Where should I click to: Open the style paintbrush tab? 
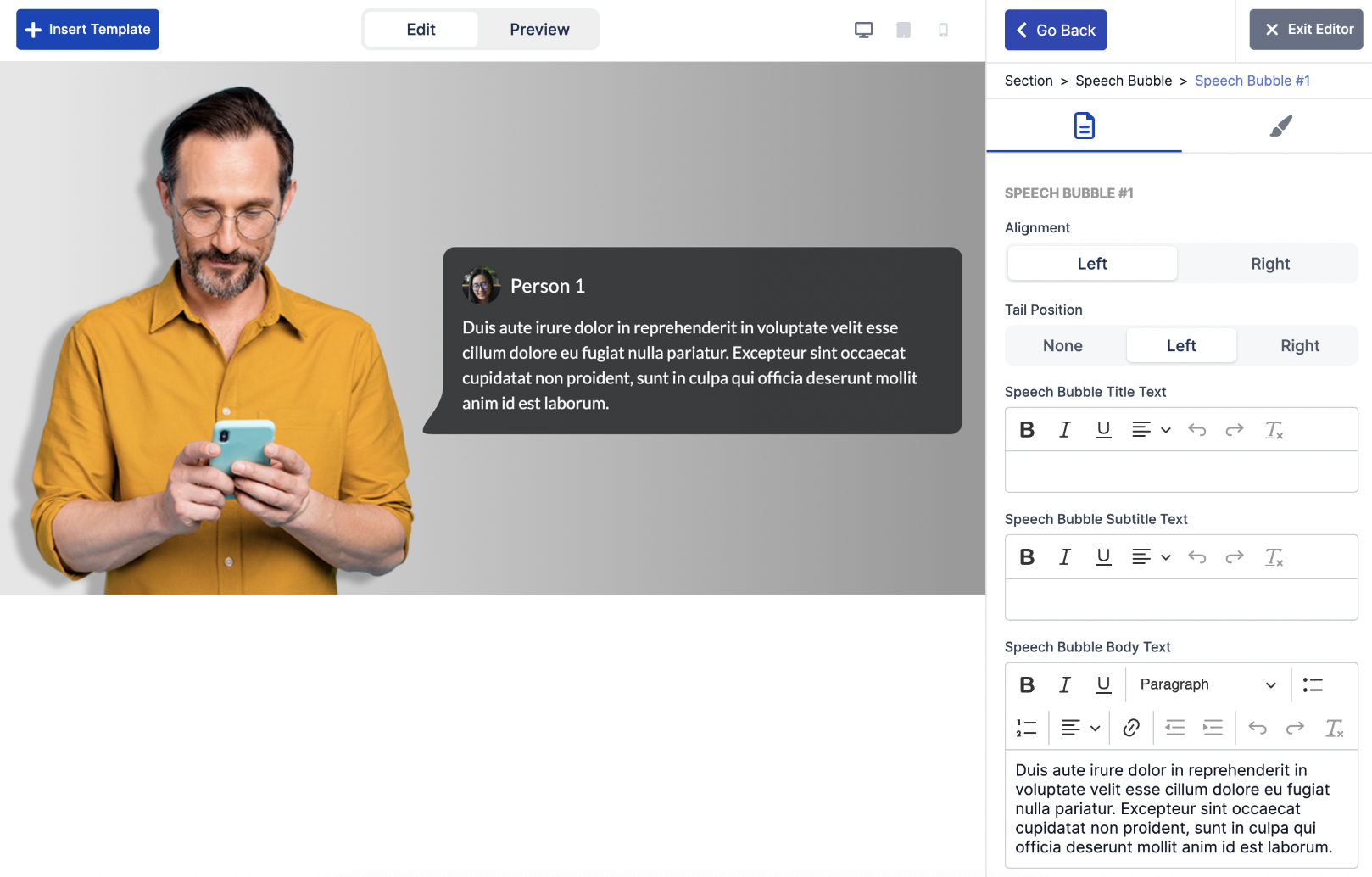[x=1280, y=126]
